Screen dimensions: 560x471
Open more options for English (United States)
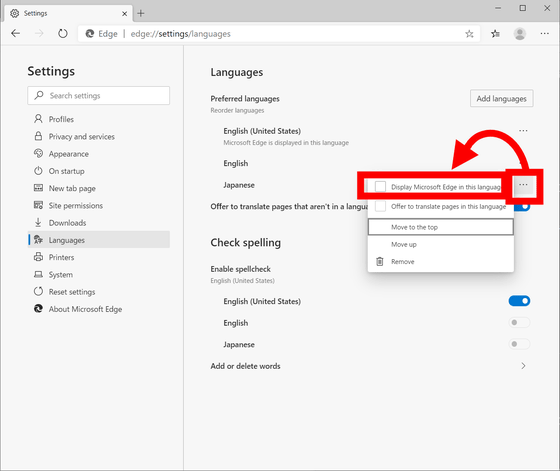[523, 131]
